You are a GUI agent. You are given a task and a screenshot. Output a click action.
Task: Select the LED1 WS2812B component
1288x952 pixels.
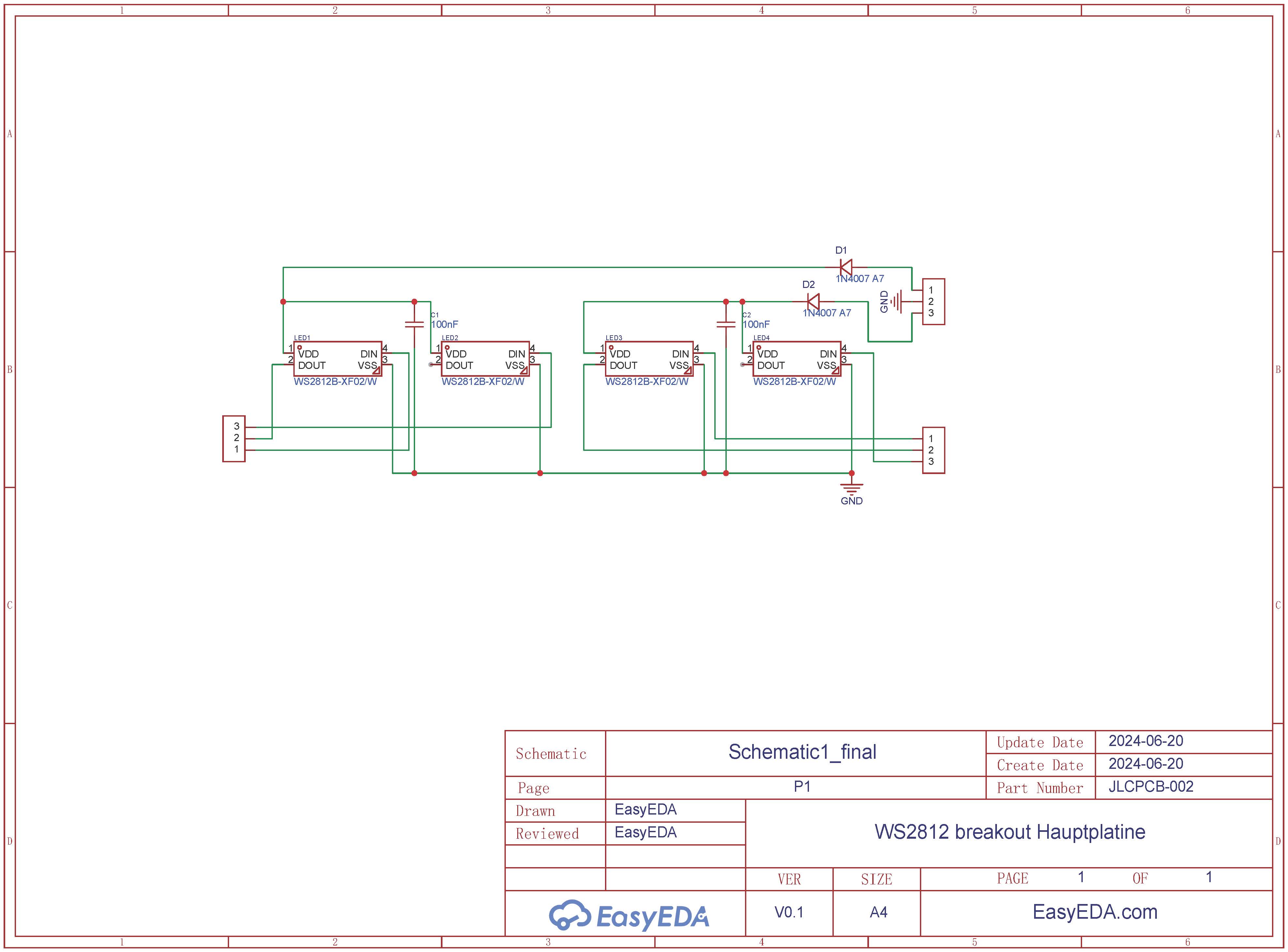[x=337, y=358]
